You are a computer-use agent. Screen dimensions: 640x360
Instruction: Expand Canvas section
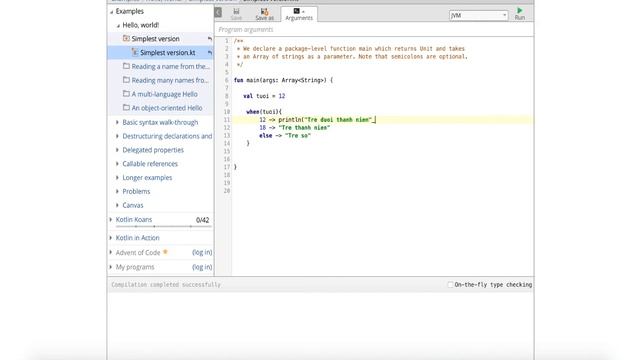pos(117,205)
